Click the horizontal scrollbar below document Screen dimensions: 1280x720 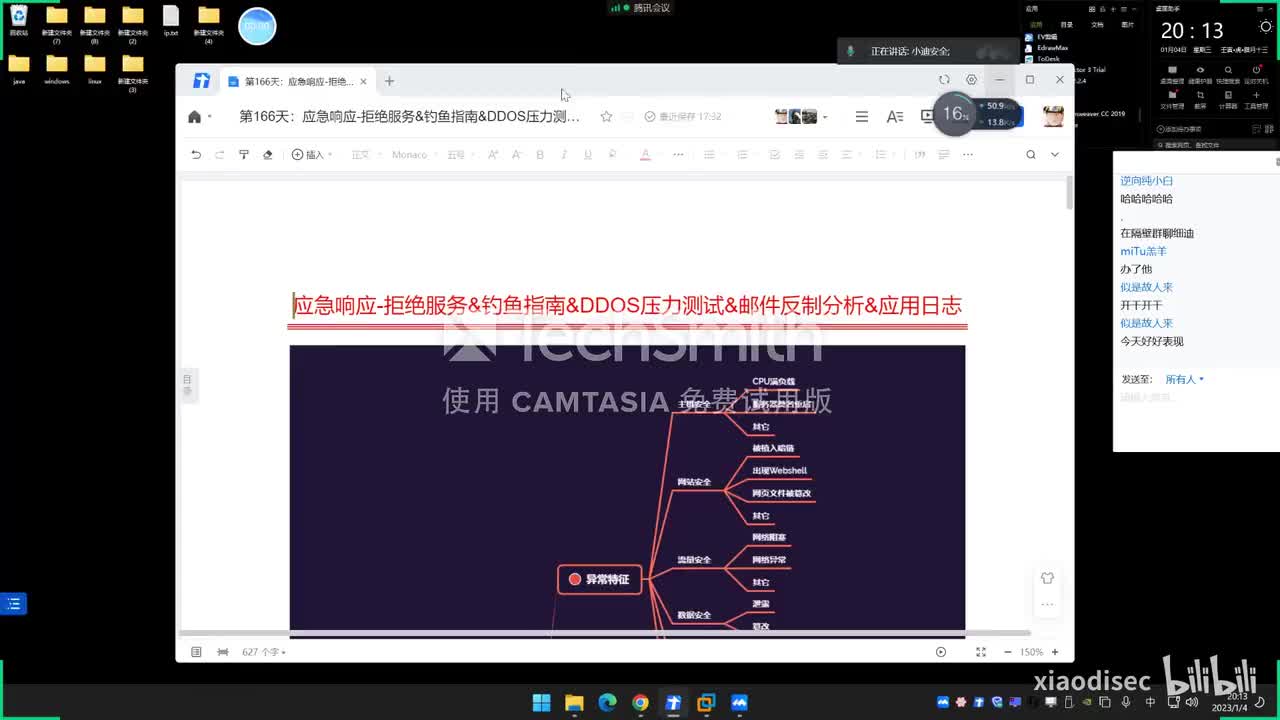pos(604,633)
